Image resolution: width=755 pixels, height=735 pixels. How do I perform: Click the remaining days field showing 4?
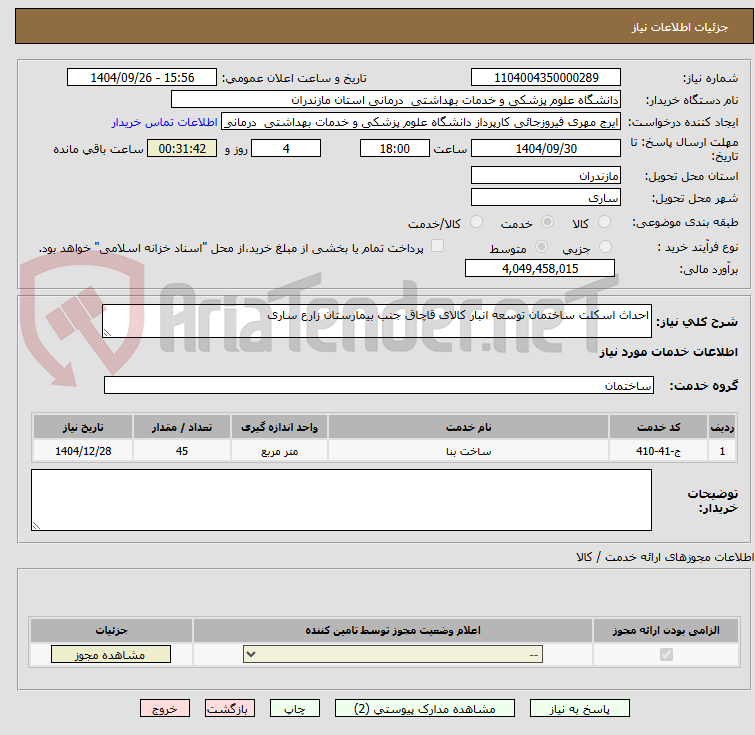[x=286, y=148]
